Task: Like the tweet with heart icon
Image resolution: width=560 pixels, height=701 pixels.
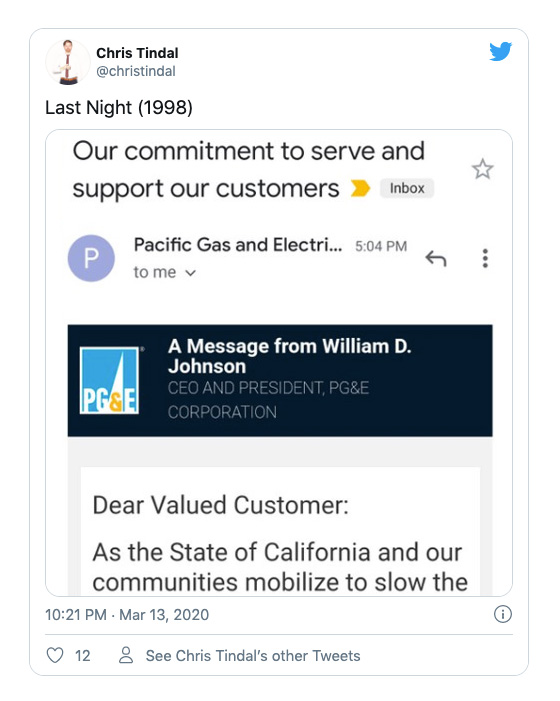Action: [55, 655]
